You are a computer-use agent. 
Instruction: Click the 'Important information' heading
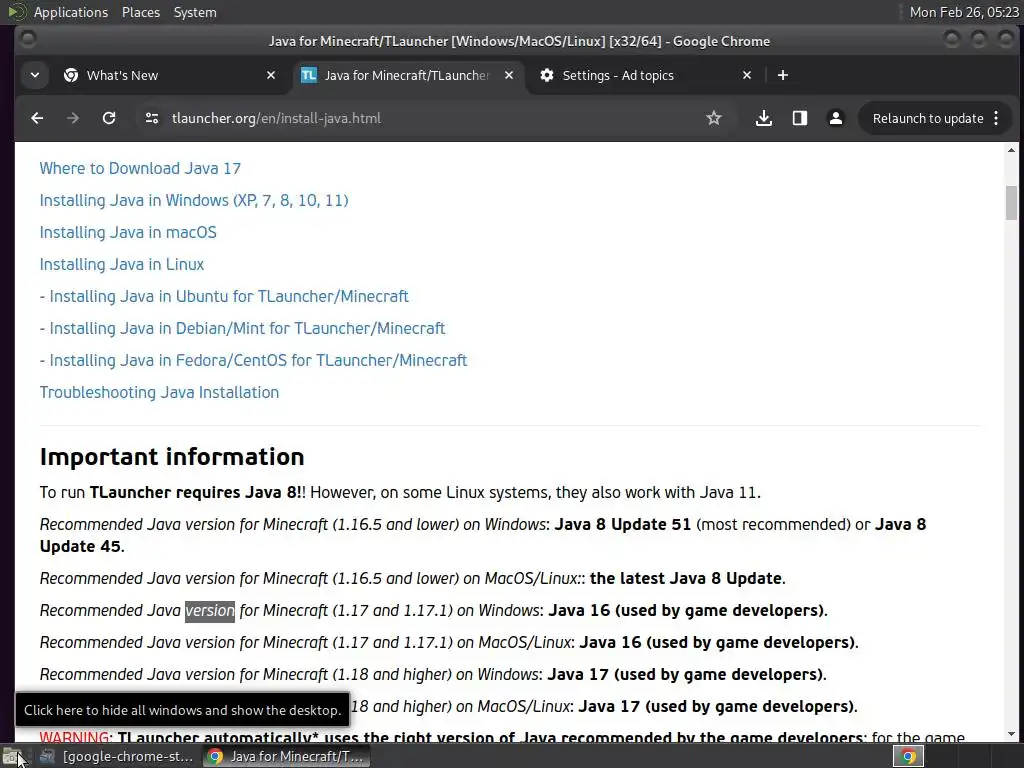pyautogui.click(x=172, y=456)
